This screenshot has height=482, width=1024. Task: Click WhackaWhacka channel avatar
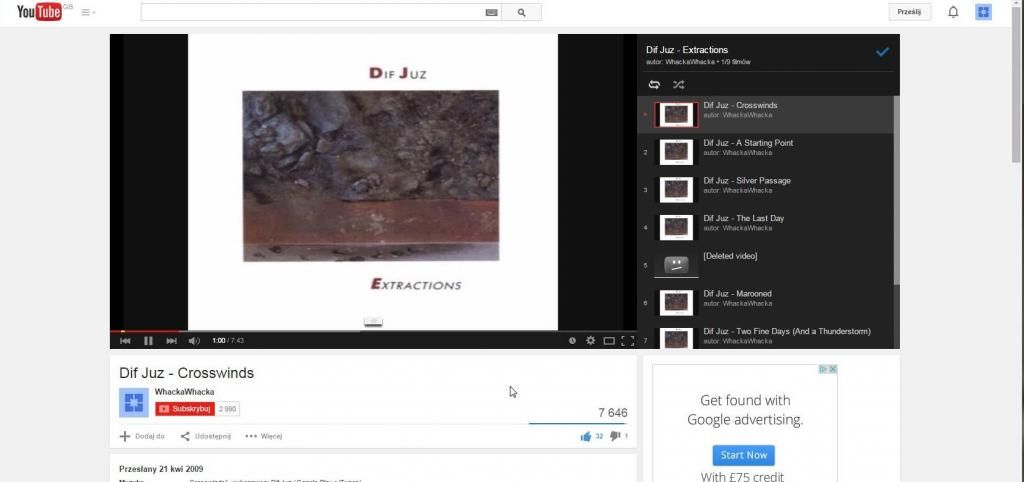[x=134, y=402]
